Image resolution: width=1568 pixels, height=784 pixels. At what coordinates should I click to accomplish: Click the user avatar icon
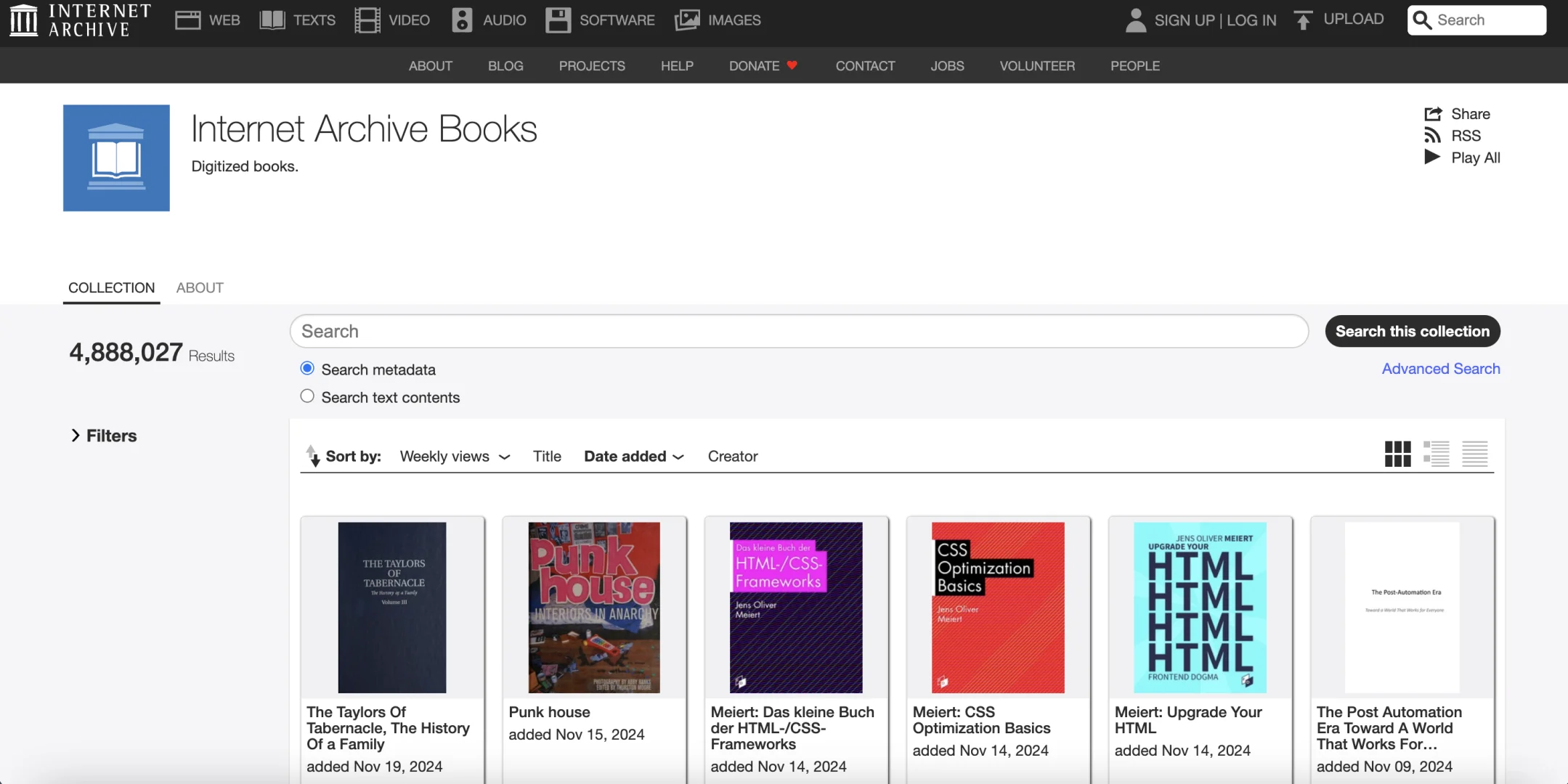(x=1135, y=20)
